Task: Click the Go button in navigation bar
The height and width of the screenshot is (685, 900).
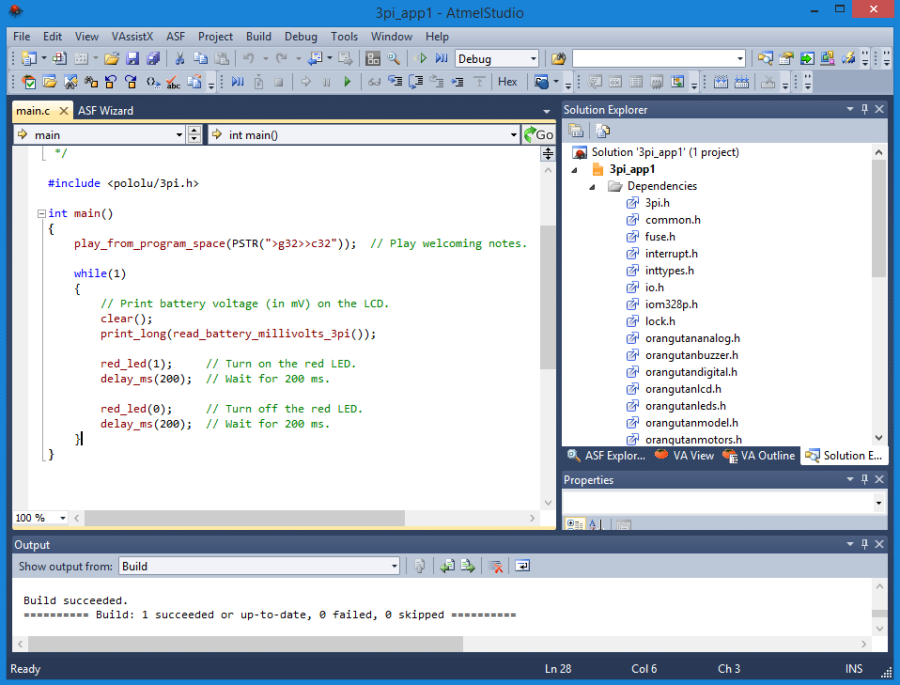Action: (x=538, y=135)
